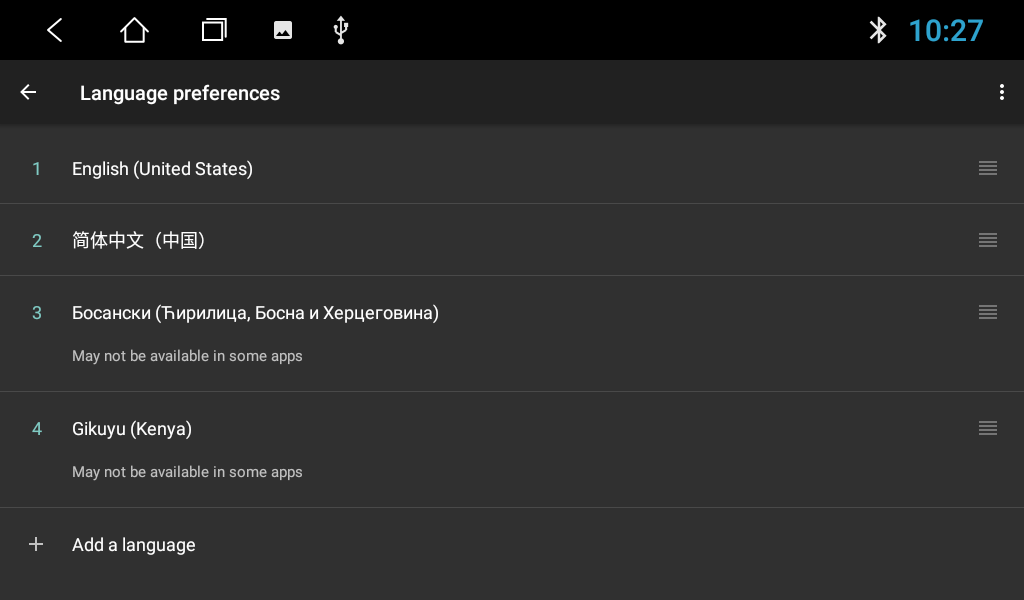Select the Босански language entry
Screen dimensions: 1024x600
tap(255, 313)
